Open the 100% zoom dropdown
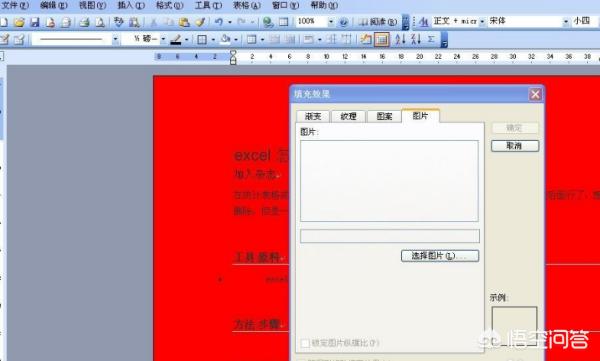 (331, 22)
